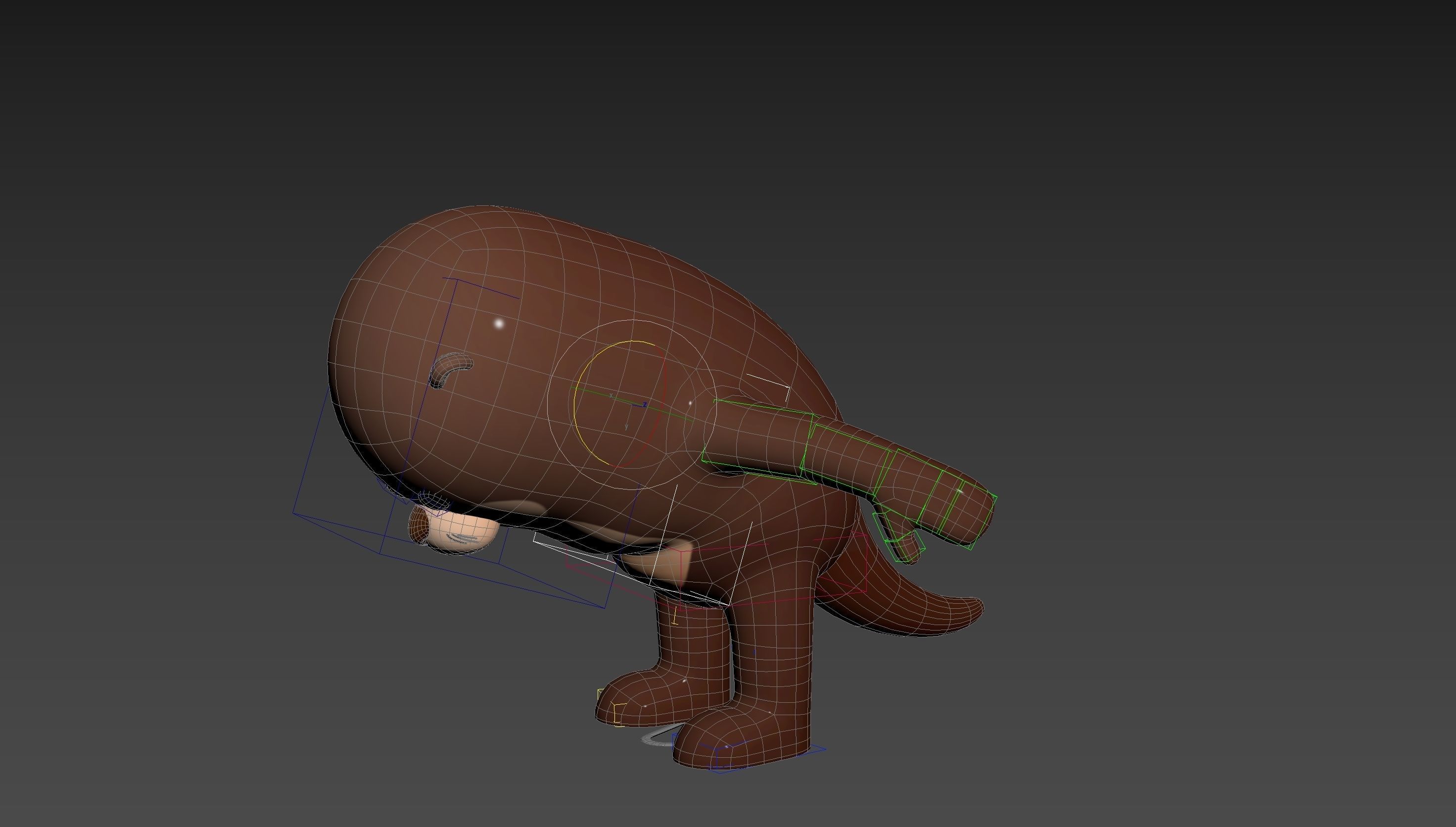Click the 'y' axis label on the gizmo
This screenshot has height=827, width=1456.
click(x=627, y=426)
